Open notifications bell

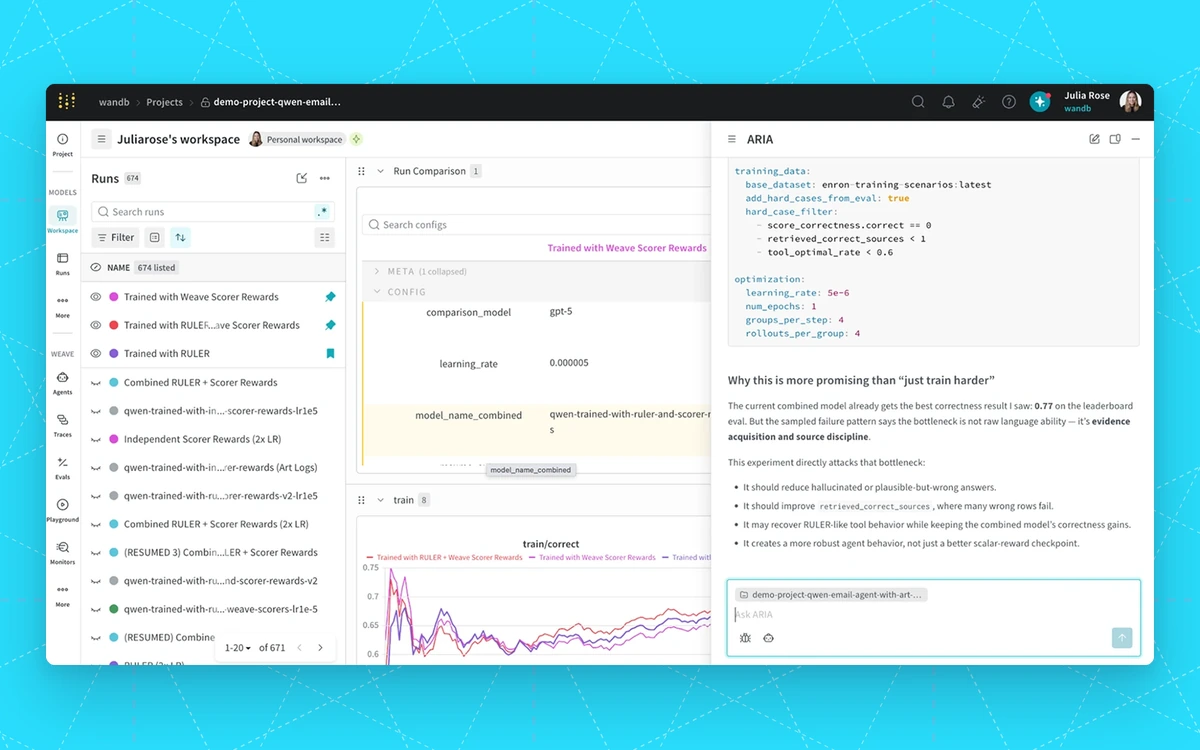[948, 102]
